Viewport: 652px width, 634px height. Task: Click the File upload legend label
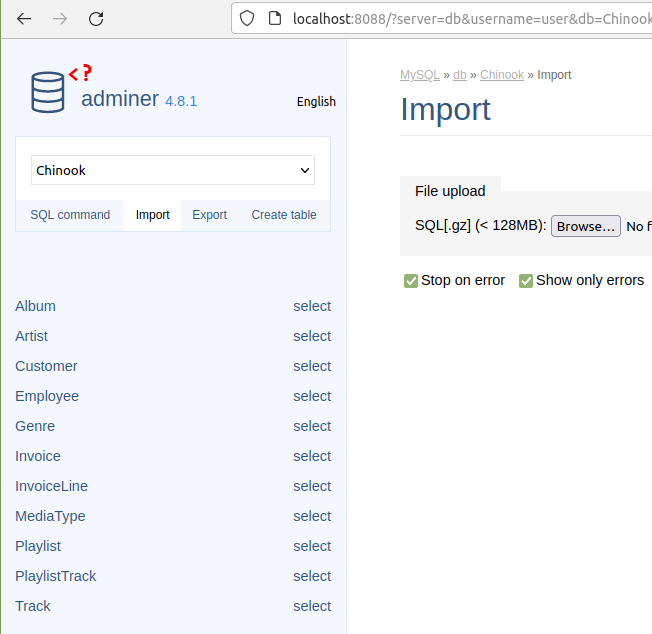click(x=450, y=191)
